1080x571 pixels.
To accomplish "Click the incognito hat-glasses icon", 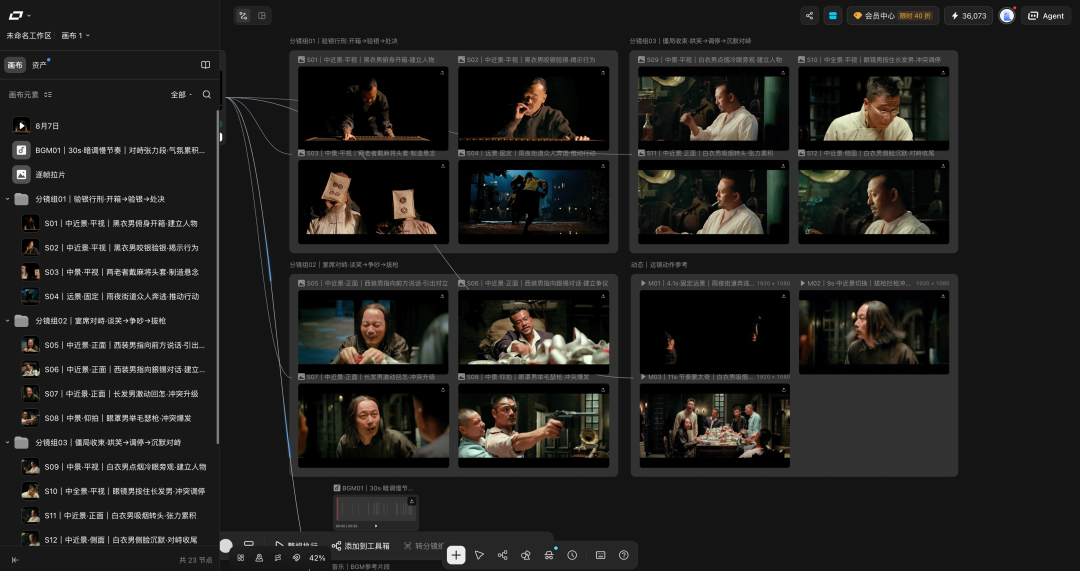I will point(549,555).
